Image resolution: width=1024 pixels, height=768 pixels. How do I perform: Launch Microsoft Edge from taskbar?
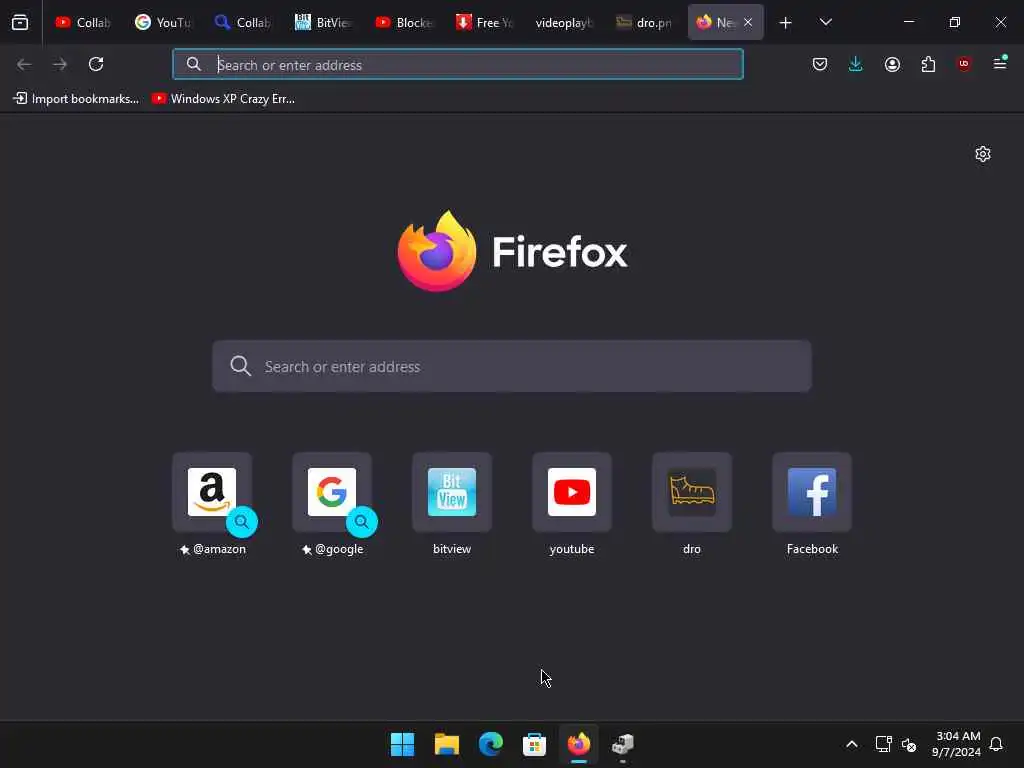pos(490,744)
